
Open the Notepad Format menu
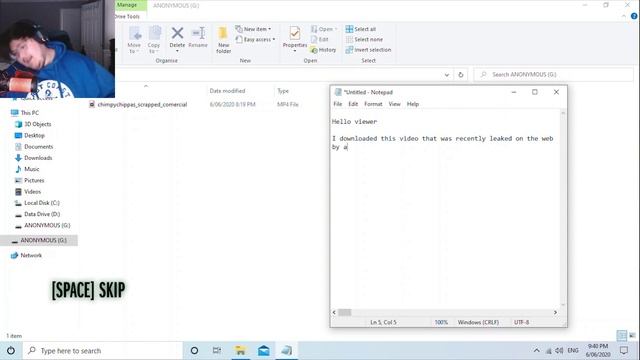(x=373, y=104)
